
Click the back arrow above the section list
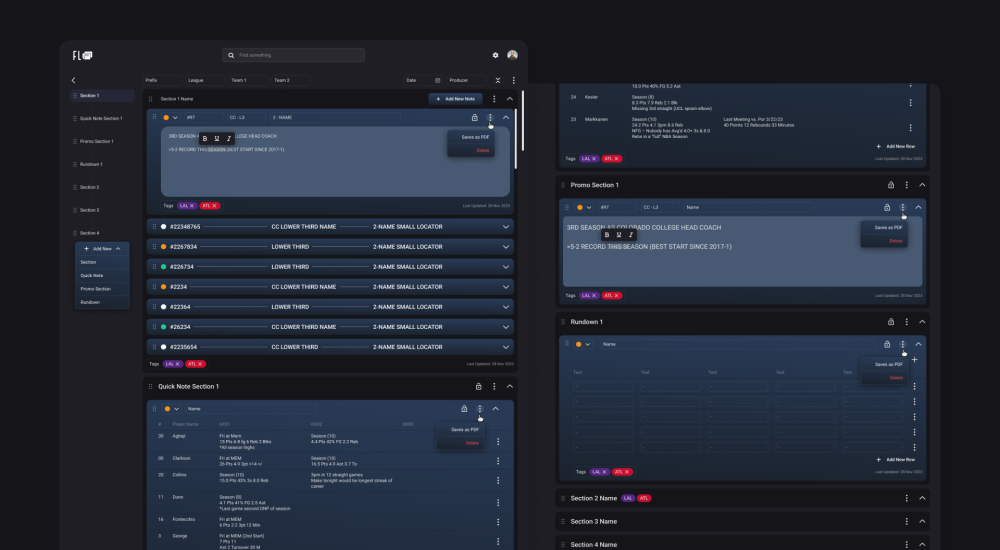tap(73, 80)
